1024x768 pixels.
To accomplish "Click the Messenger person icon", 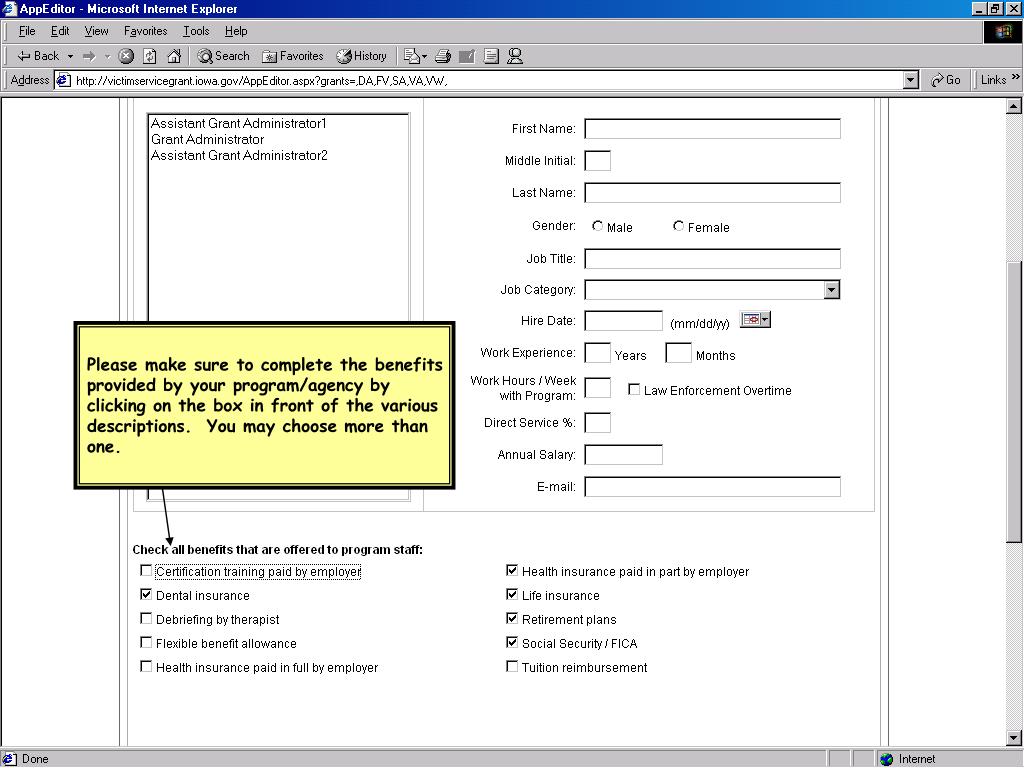I will [x=515, y=56].
